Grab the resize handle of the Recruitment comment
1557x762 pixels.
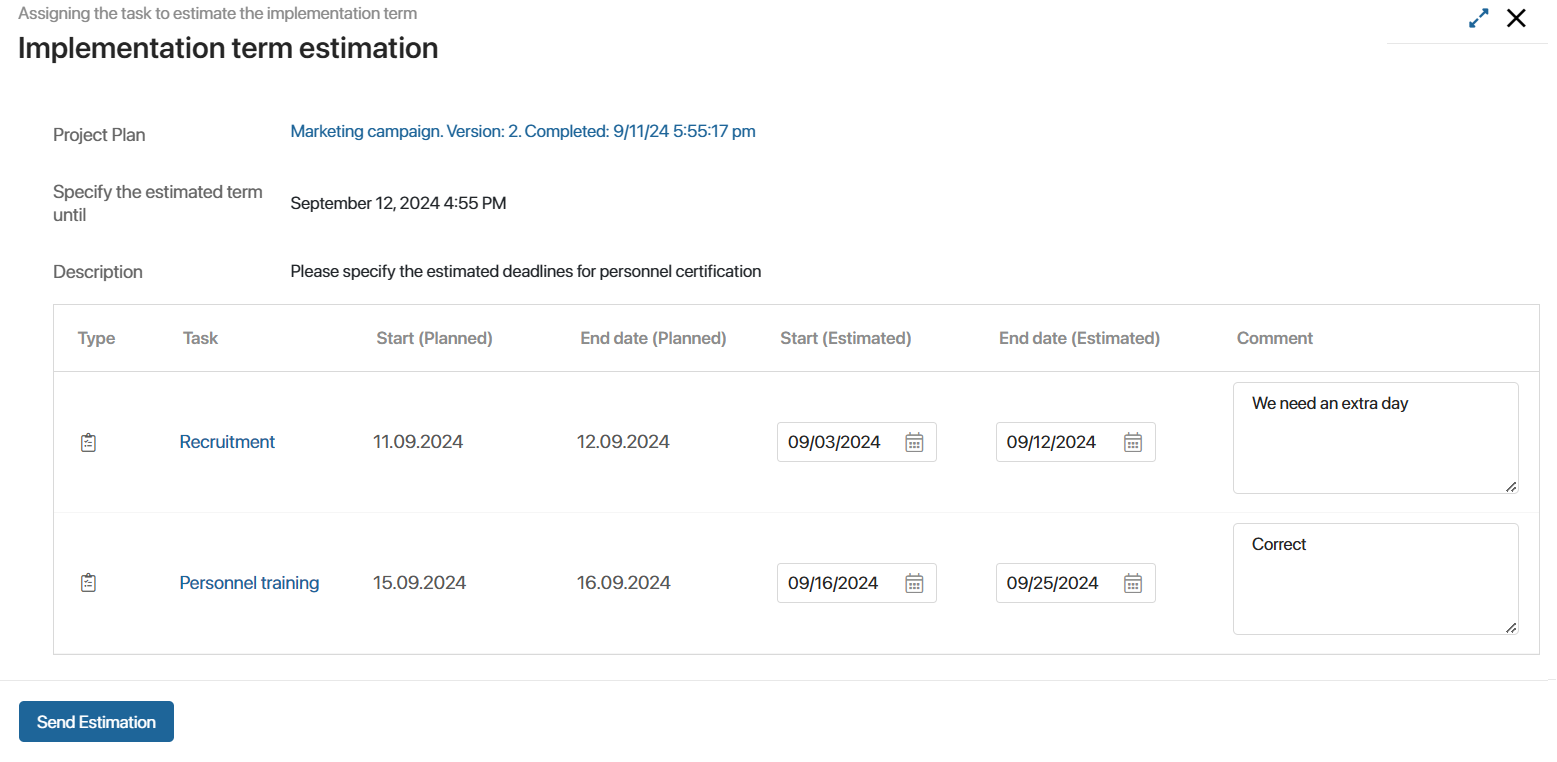point(1511,487)
